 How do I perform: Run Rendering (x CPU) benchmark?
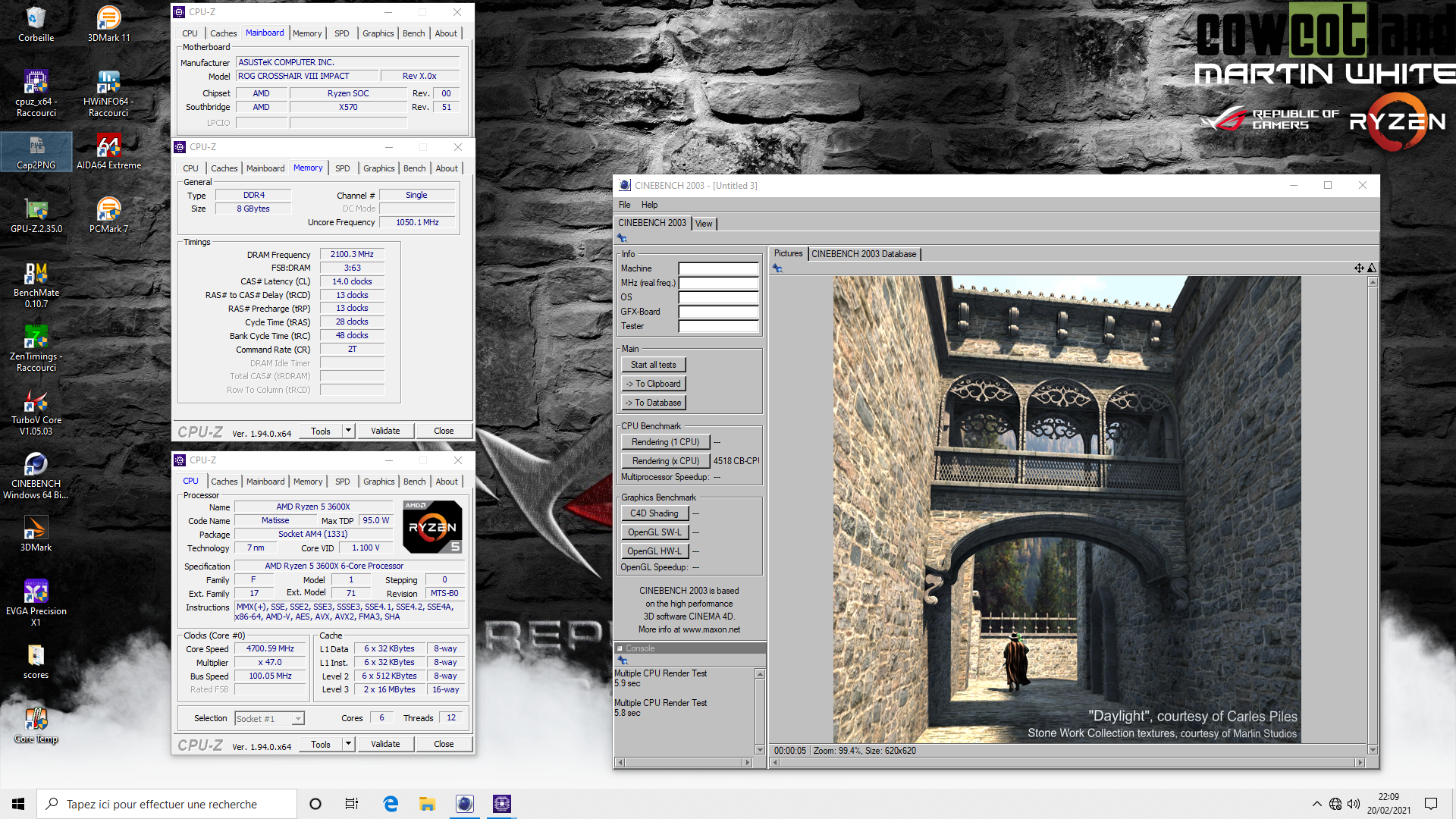pyautogui.click(x=665, y=461)
